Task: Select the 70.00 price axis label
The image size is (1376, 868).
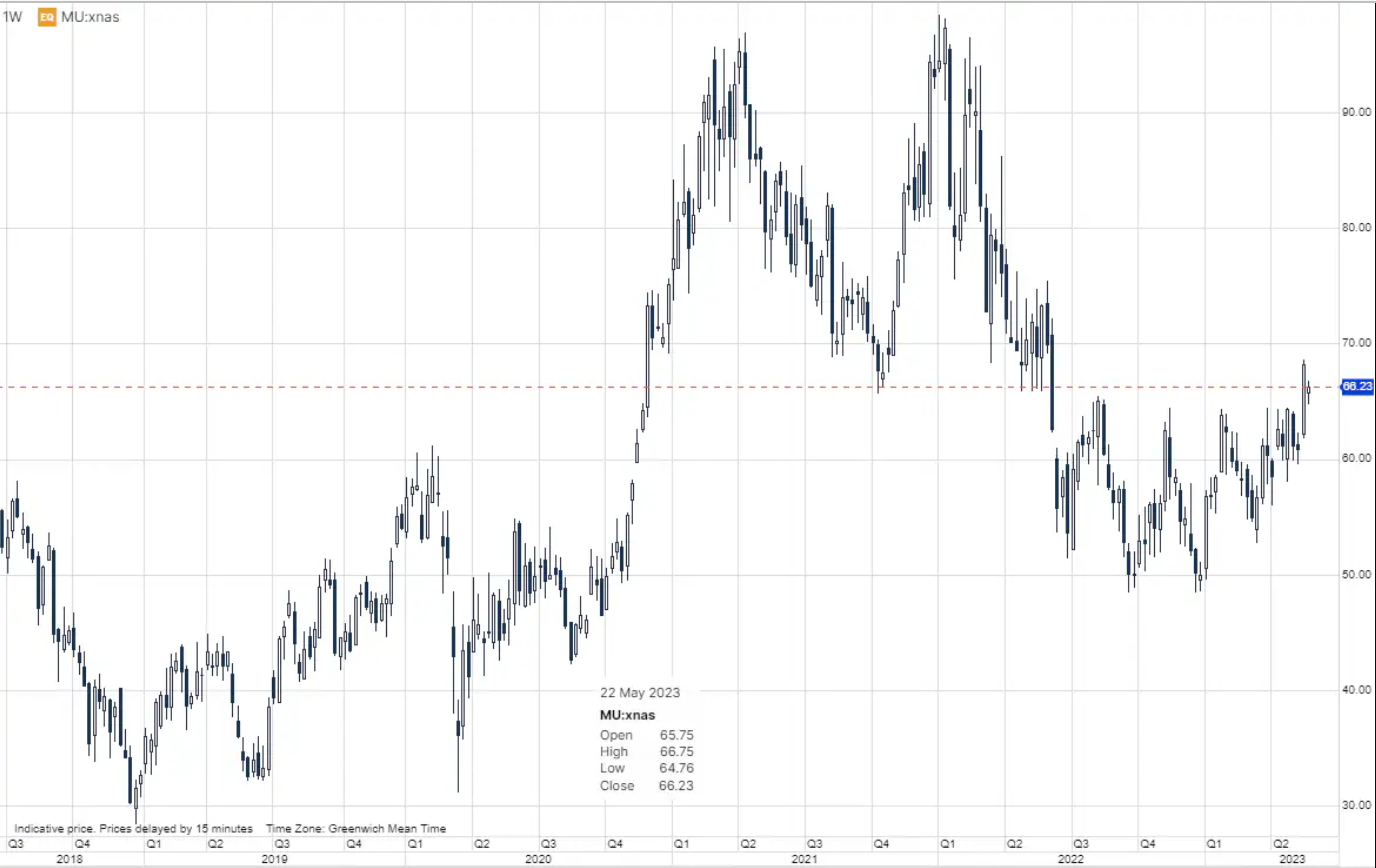Action: coord(1356,343)
